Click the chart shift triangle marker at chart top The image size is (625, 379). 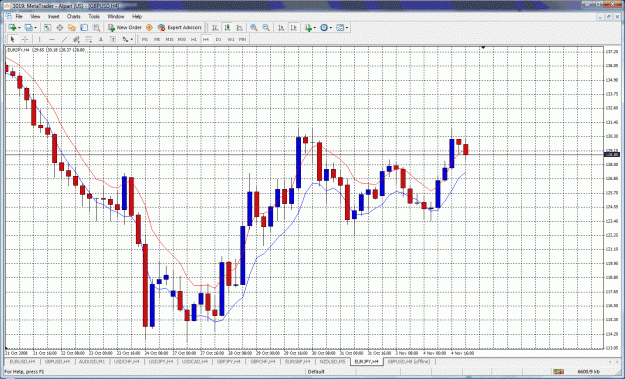[483, 47]
